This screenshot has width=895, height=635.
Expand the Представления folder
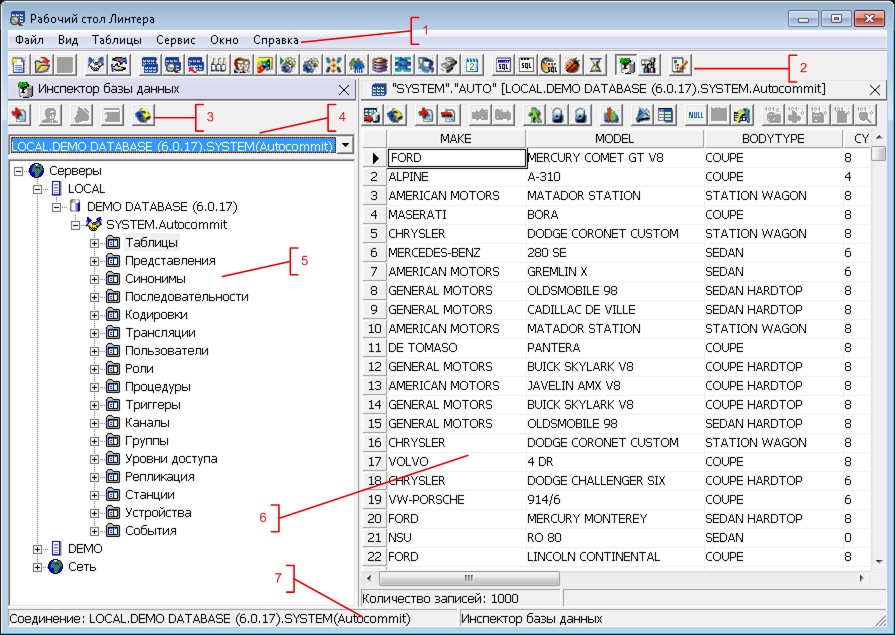(x=94, y=261)
